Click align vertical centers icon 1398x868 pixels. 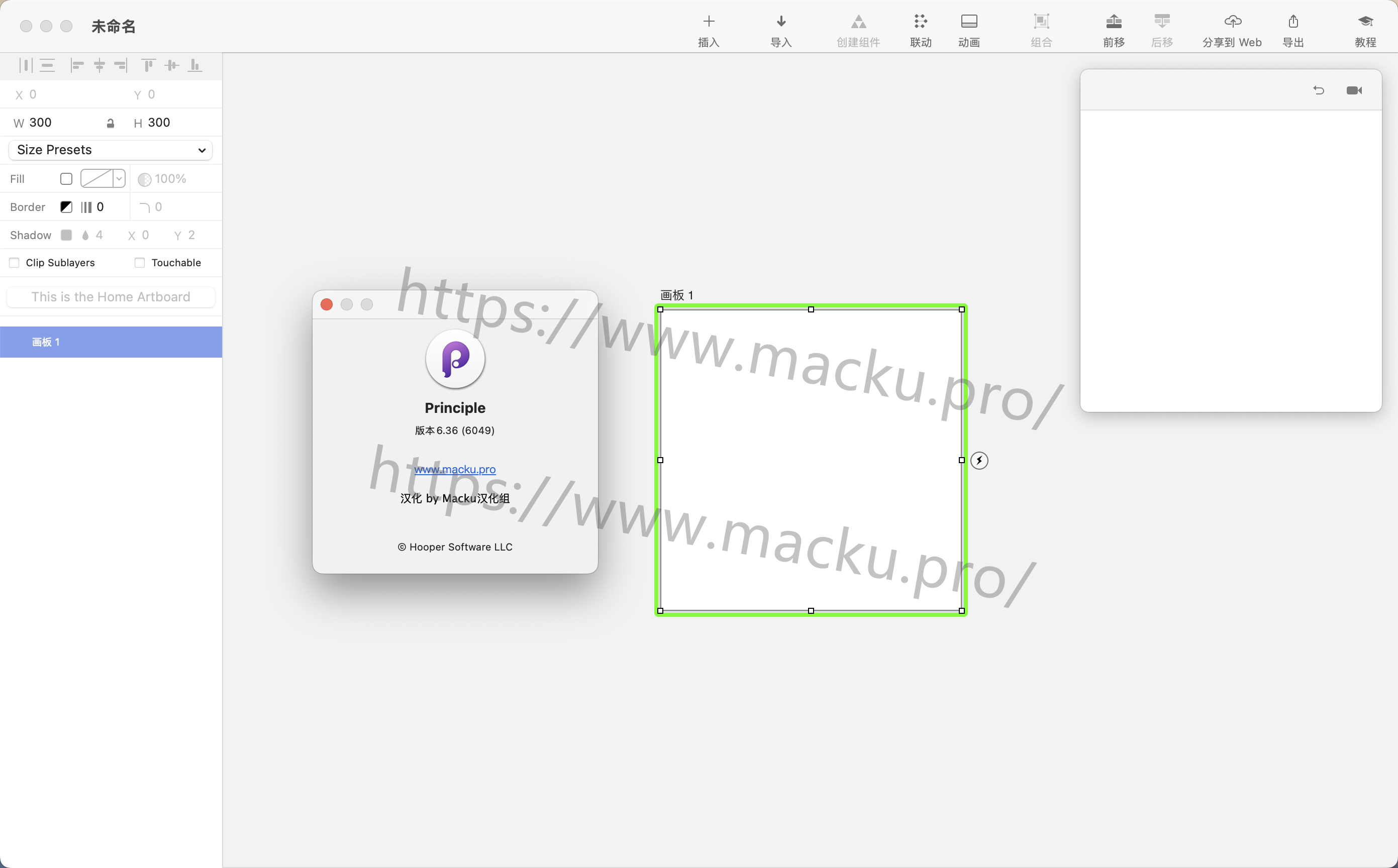172,65
